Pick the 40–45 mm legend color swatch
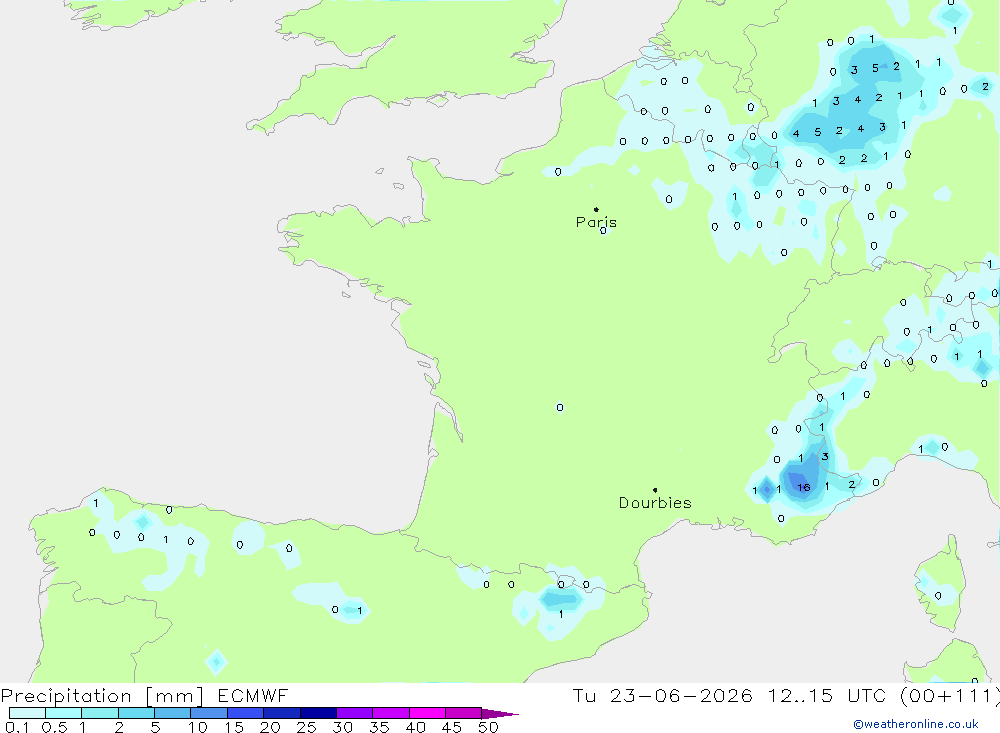The width and height of the screenshot is (1000, 733). pos(427,713)
